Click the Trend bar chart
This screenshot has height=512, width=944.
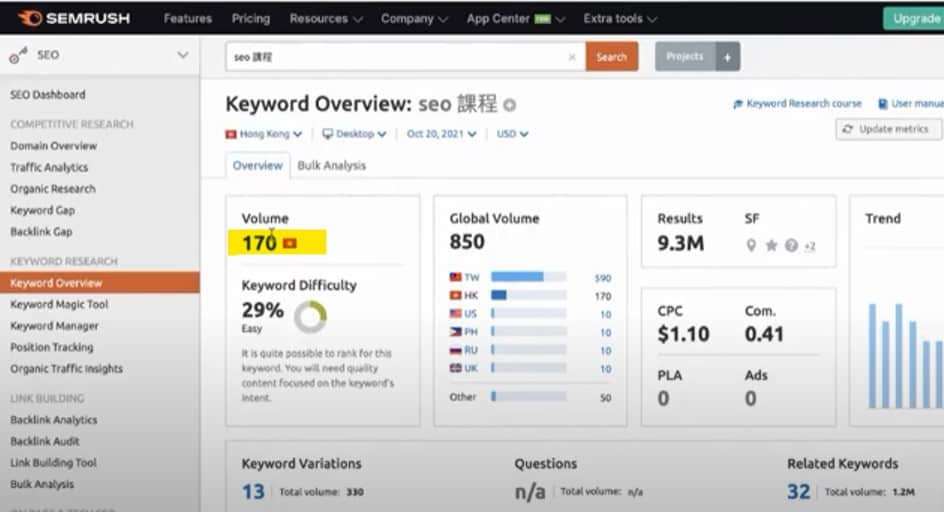(x=905, y=355)
